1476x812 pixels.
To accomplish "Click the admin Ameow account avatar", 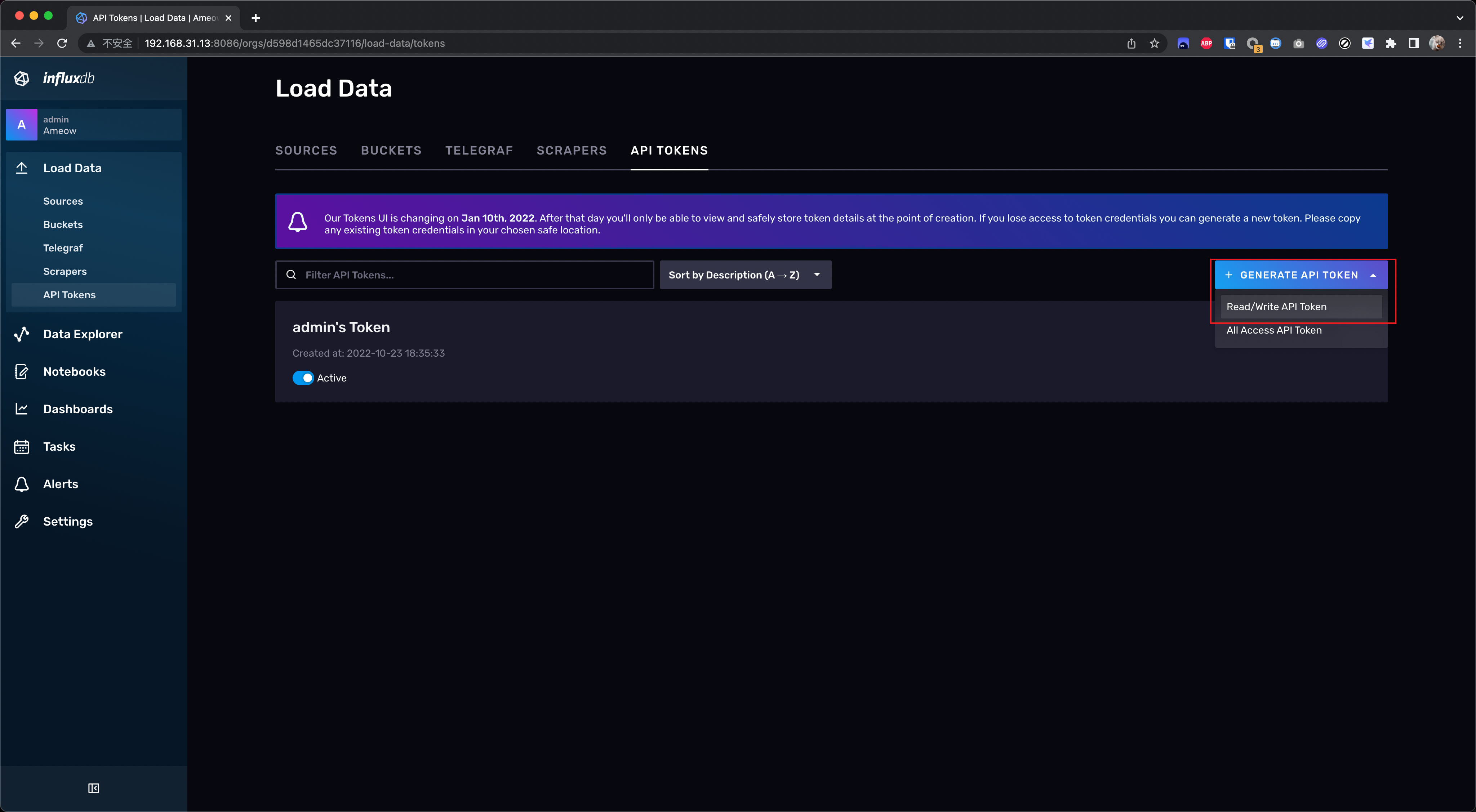I will point(22,125).
